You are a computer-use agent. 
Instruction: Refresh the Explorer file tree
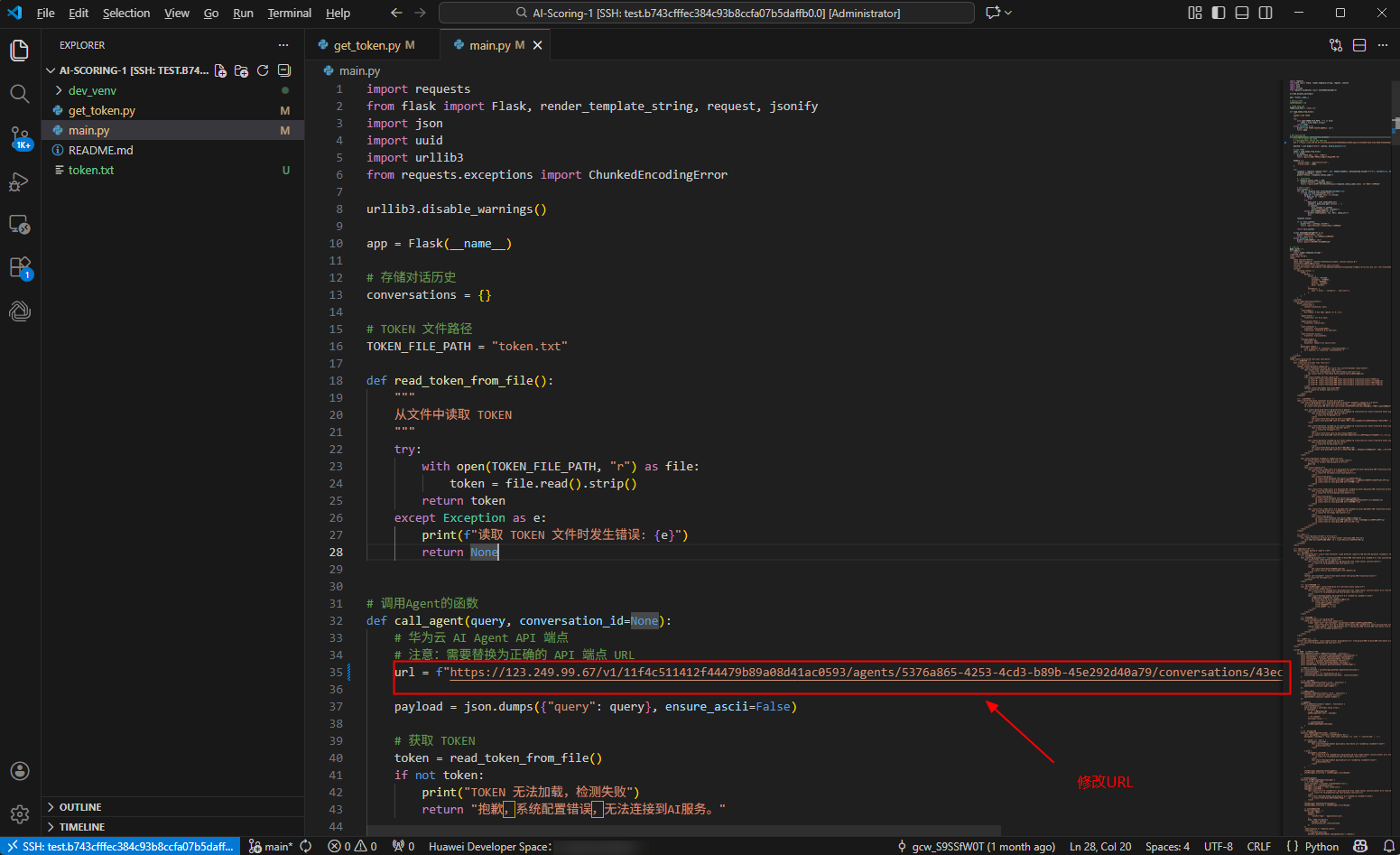click(x=263, y=70)
